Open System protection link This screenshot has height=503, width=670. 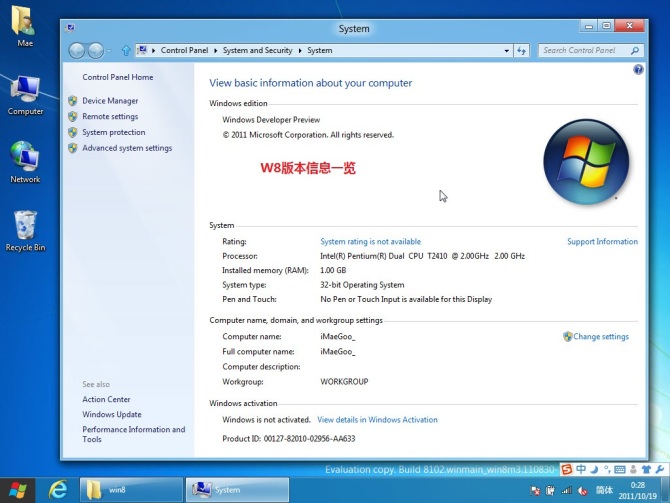click(x=114, y=132)
